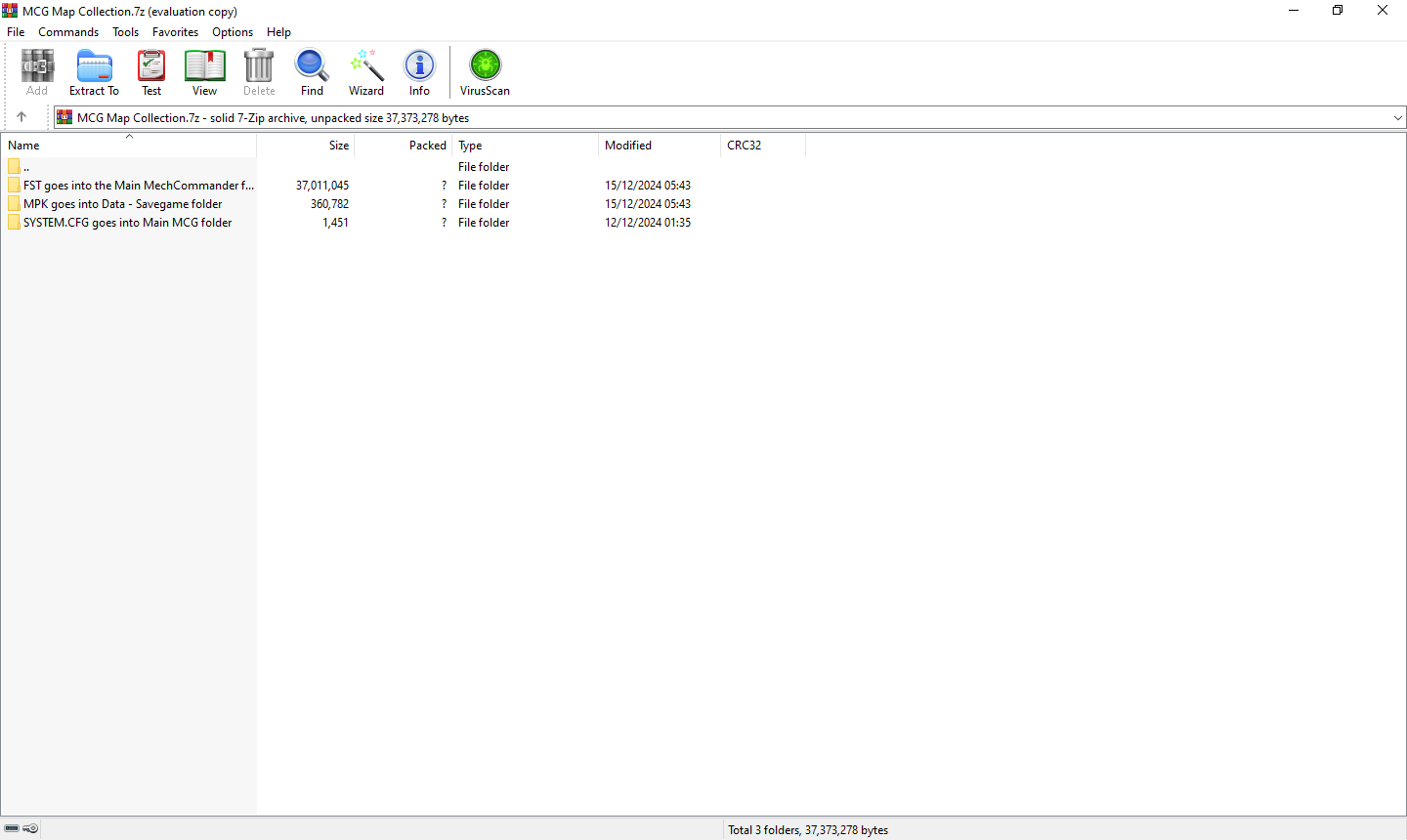Open the File menu
The width and height of the screenshot is (1407, 840).
[x=16, y=32]
